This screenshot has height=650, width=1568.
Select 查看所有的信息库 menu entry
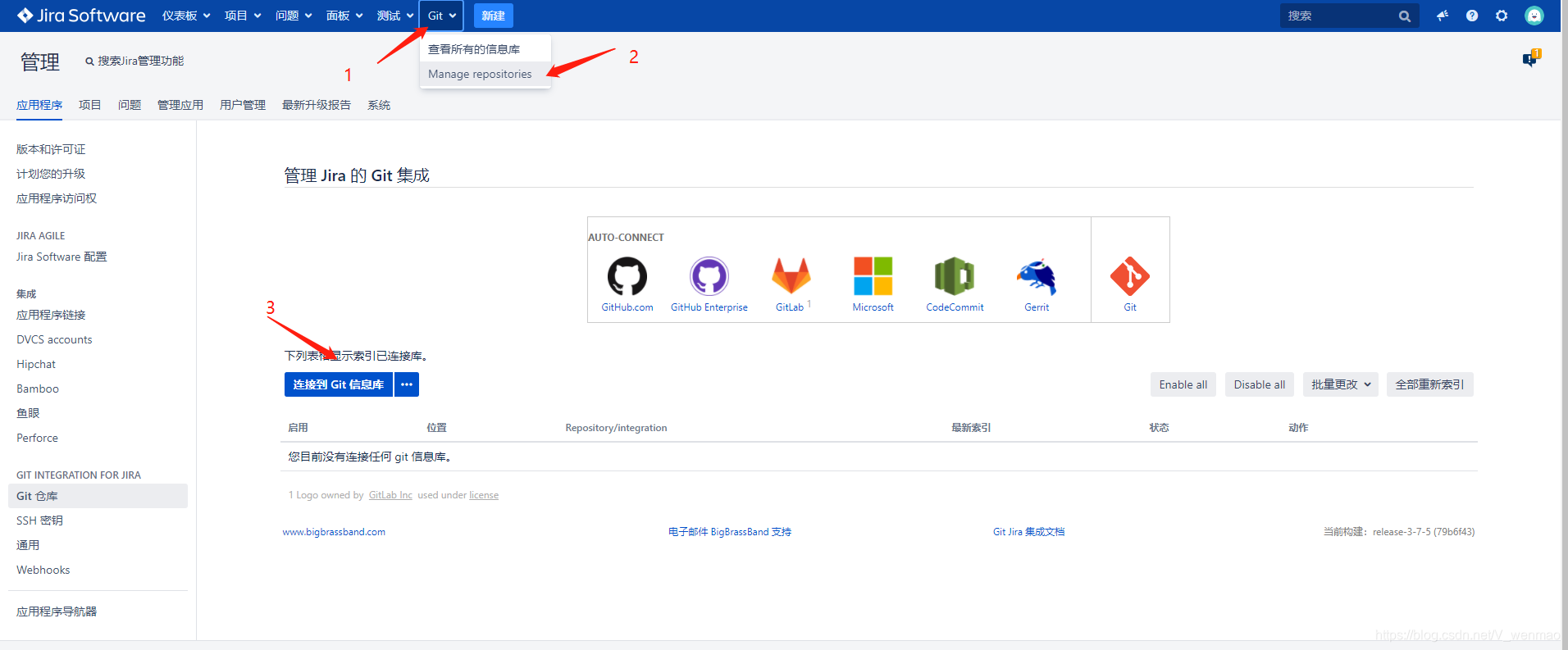[485, 49]
